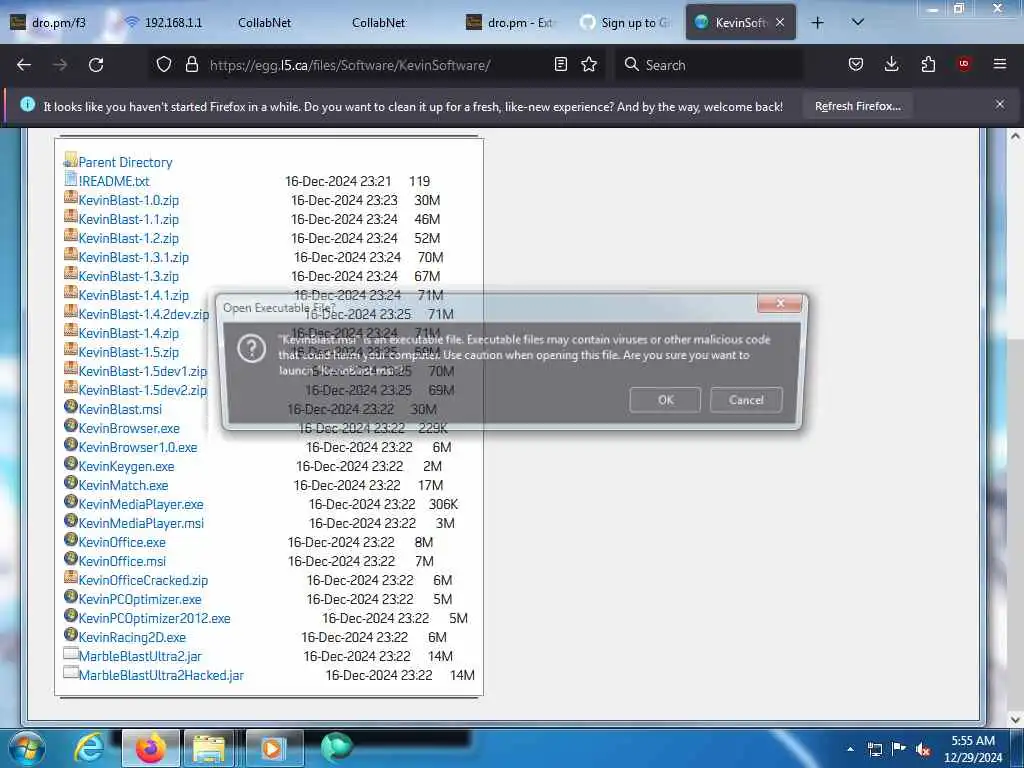
Task: Switch to the first CollabNet tab
Action: tap(264, 23)
